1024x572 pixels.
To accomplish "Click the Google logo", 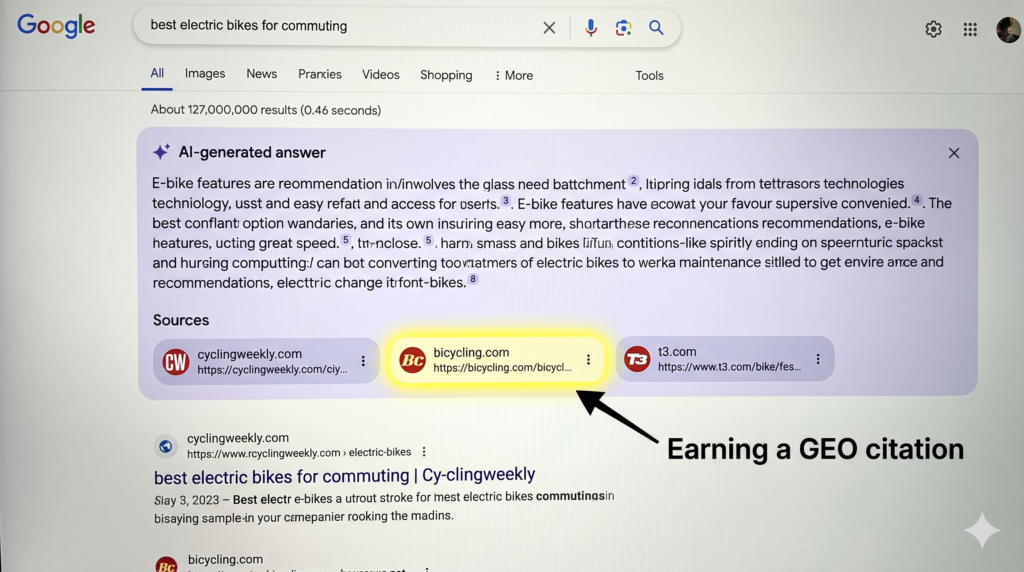I will pos(56,26).
